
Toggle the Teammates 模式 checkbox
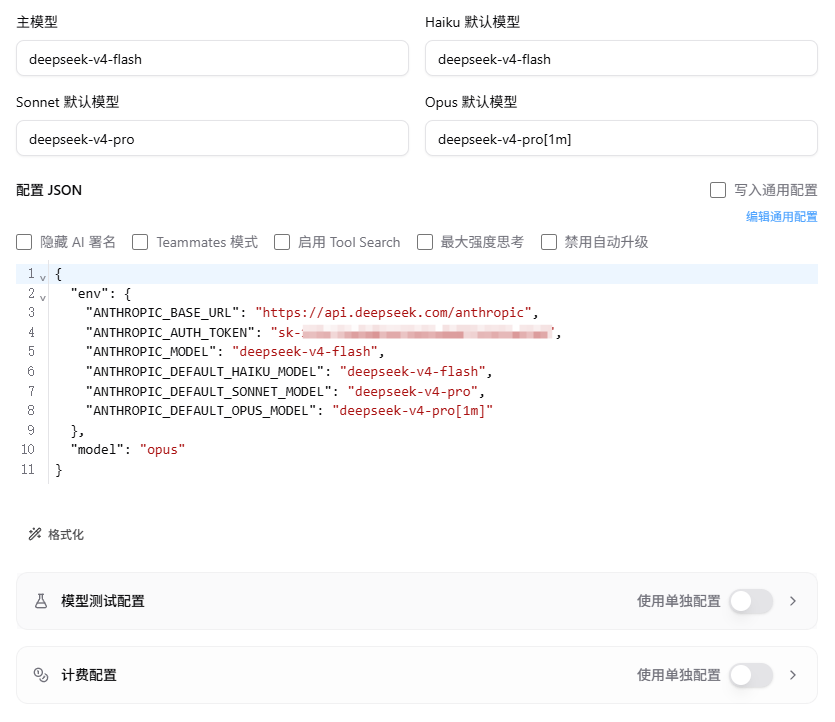pos(140,242)
